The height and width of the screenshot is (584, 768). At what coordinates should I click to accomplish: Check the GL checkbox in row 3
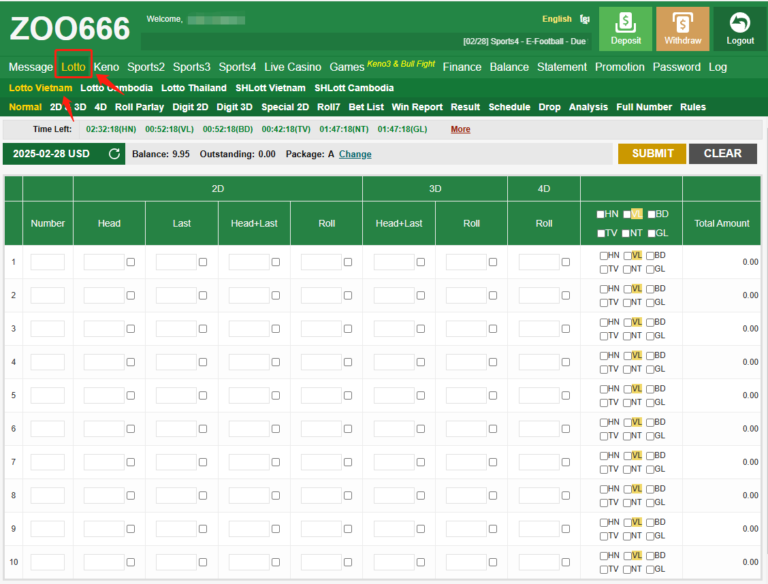pyautogui.click(x=650, y=336)
